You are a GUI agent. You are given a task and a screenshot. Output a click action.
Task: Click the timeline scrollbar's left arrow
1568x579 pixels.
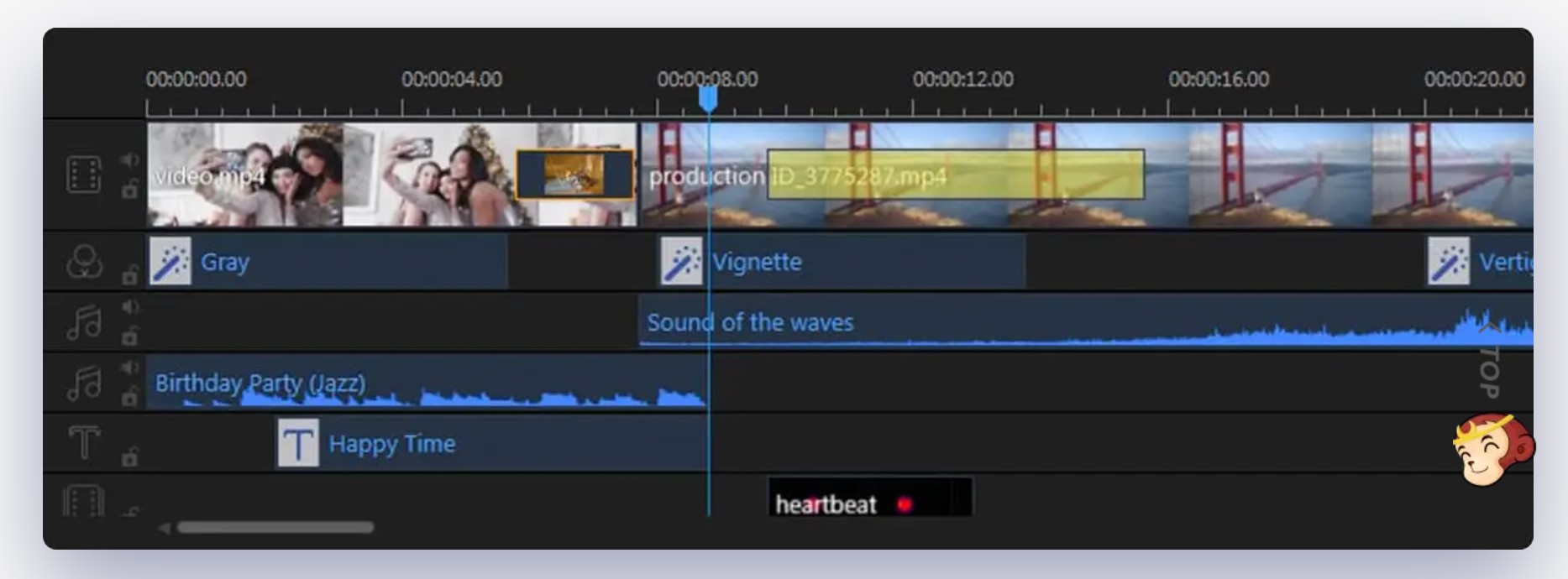(165, 528)
